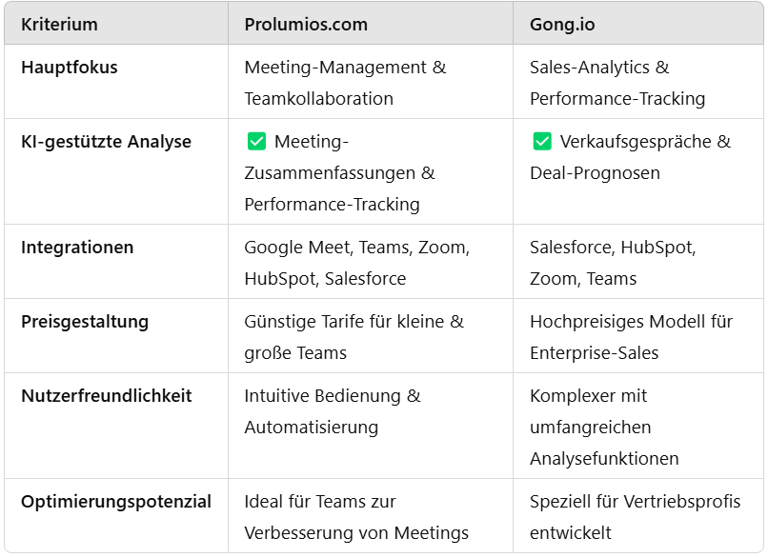Viewport: 768px width, 557px height.
Task: Select the Prolumios.com column header
Action: [x=305, y=24]
